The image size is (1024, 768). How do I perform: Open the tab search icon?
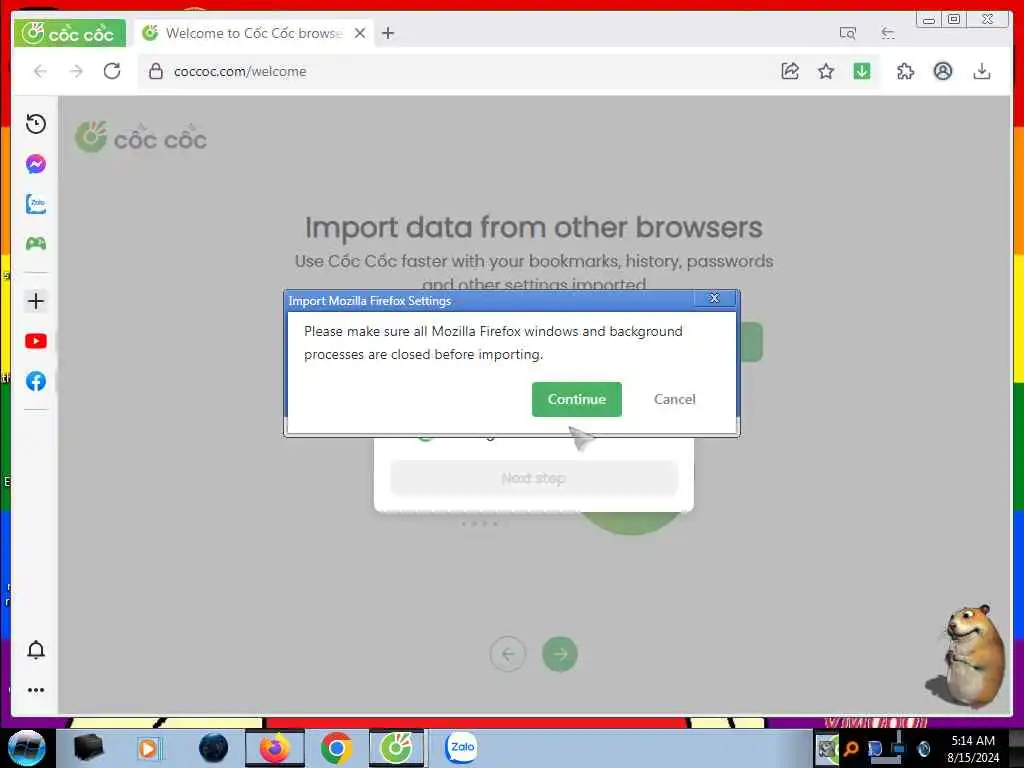tap(848, 33)
